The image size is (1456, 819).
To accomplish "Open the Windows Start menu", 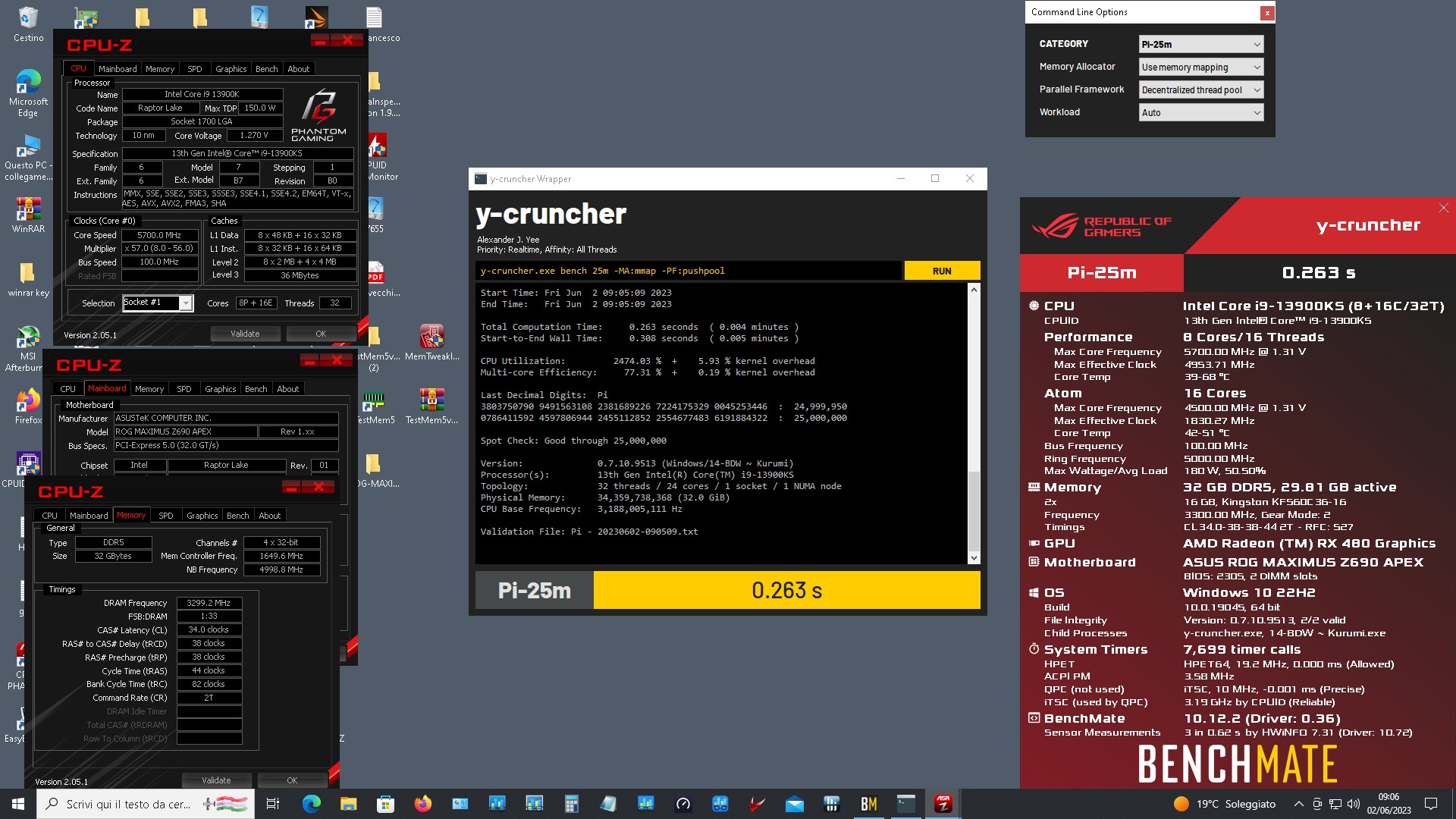I will (18, 804).
